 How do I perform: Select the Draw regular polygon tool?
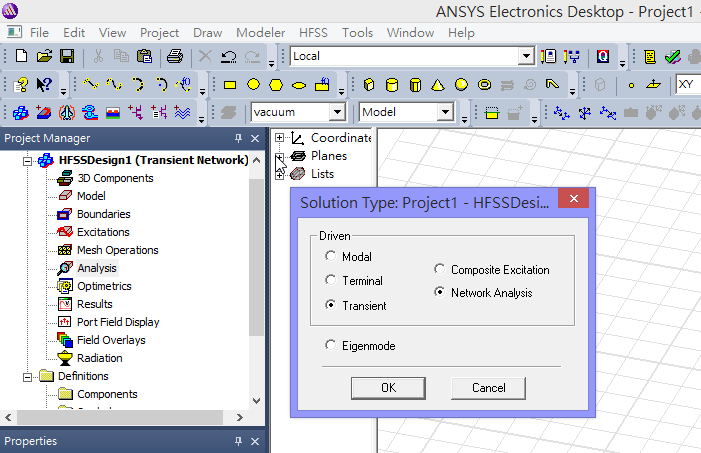[x=276, y=85]
